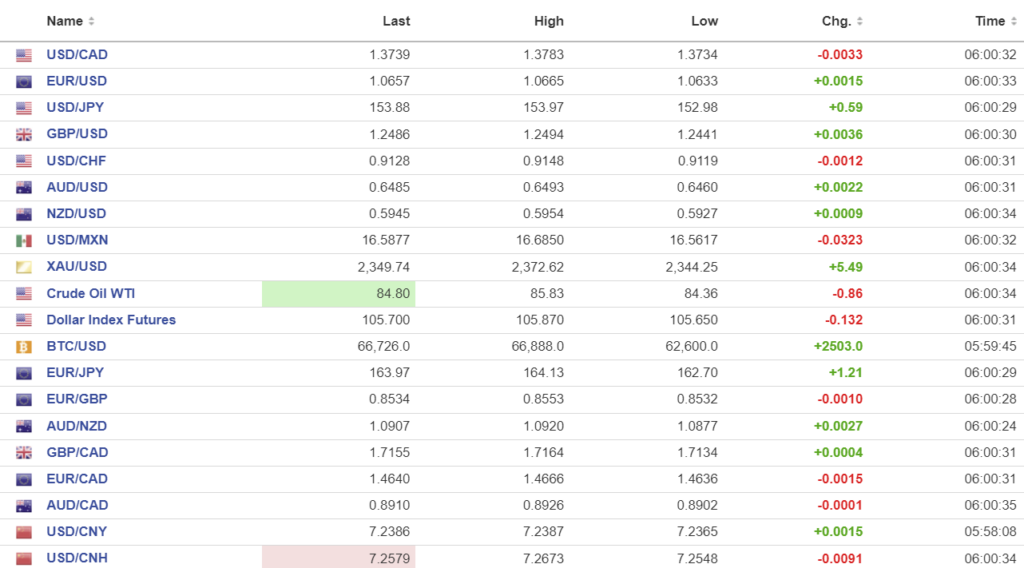This screenshot has width=1024, height=568.
Task: Open the EUR/GBP pair link
Action: click(x=77, y=399)
